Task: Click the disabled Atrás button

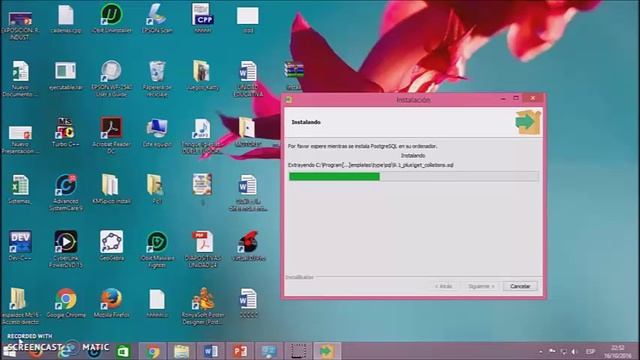Action: 443,287
